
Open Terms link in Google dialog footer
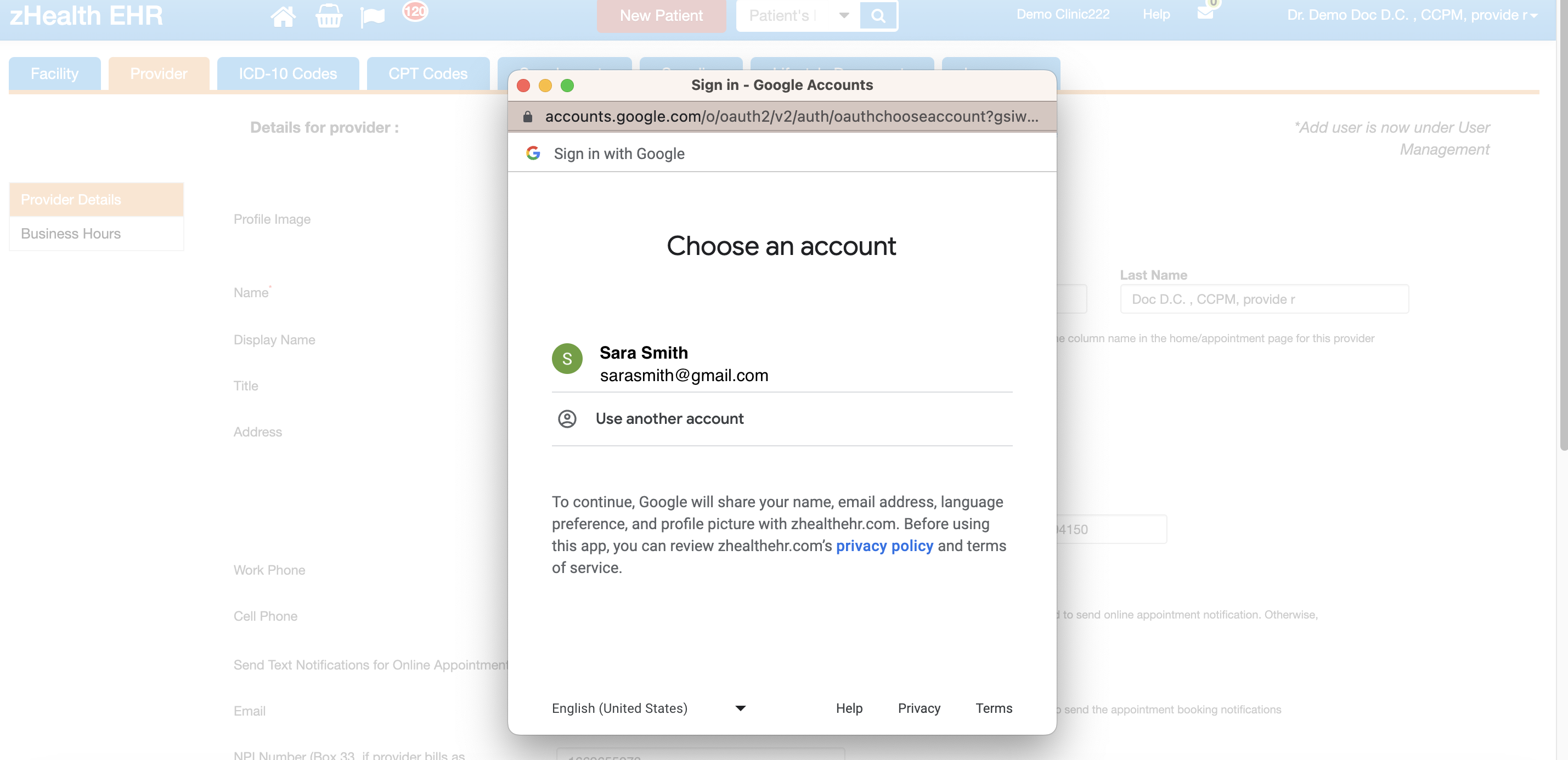[994, 708]
